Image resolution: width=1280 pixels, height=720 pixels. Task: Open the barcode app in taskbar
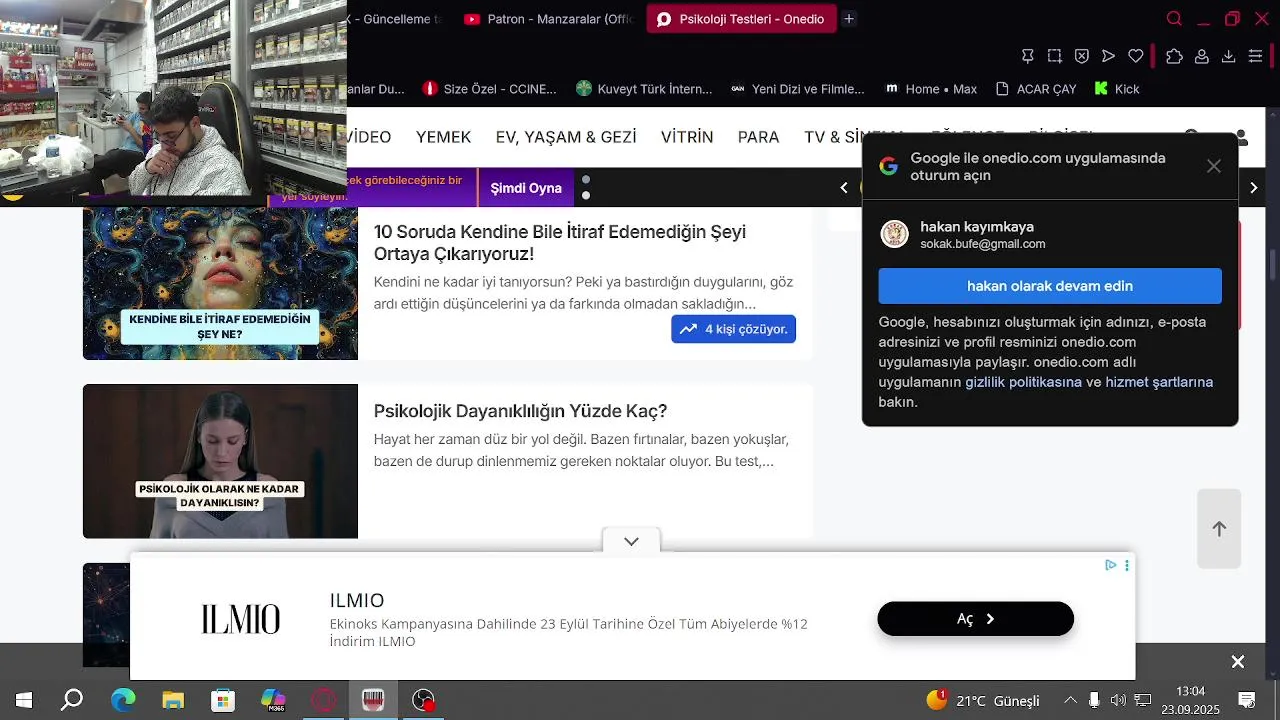coord(373,700)
